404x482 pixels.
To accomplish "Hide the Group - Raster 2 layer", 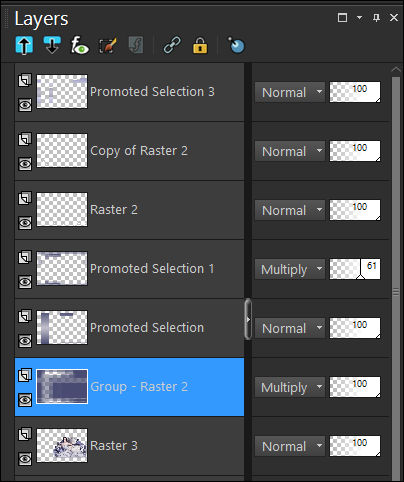I will [x=25, y=400].
